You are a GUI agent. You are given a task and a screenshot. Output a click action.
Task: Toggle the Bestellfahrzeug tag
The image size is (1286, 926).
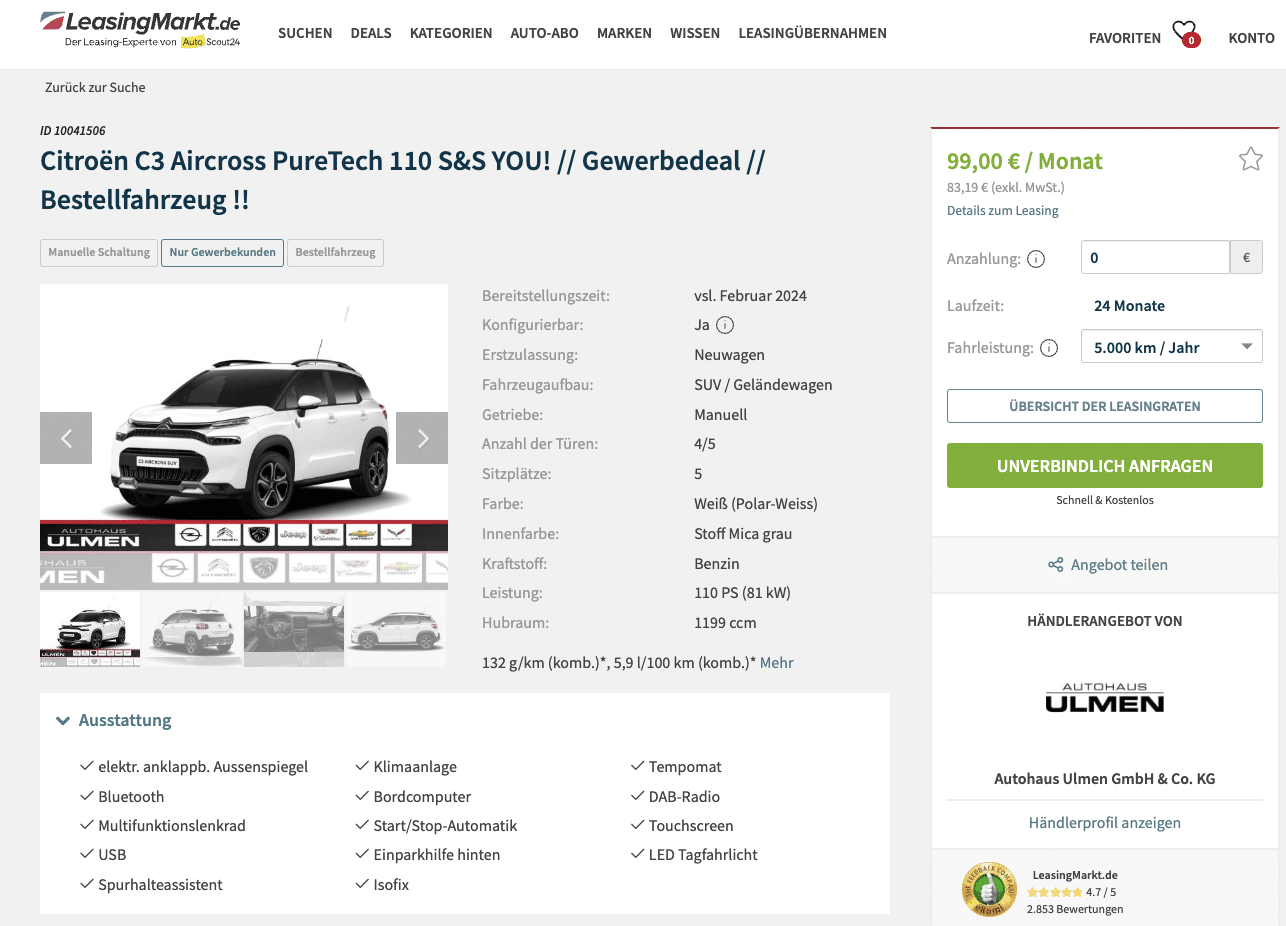(335, 253)
